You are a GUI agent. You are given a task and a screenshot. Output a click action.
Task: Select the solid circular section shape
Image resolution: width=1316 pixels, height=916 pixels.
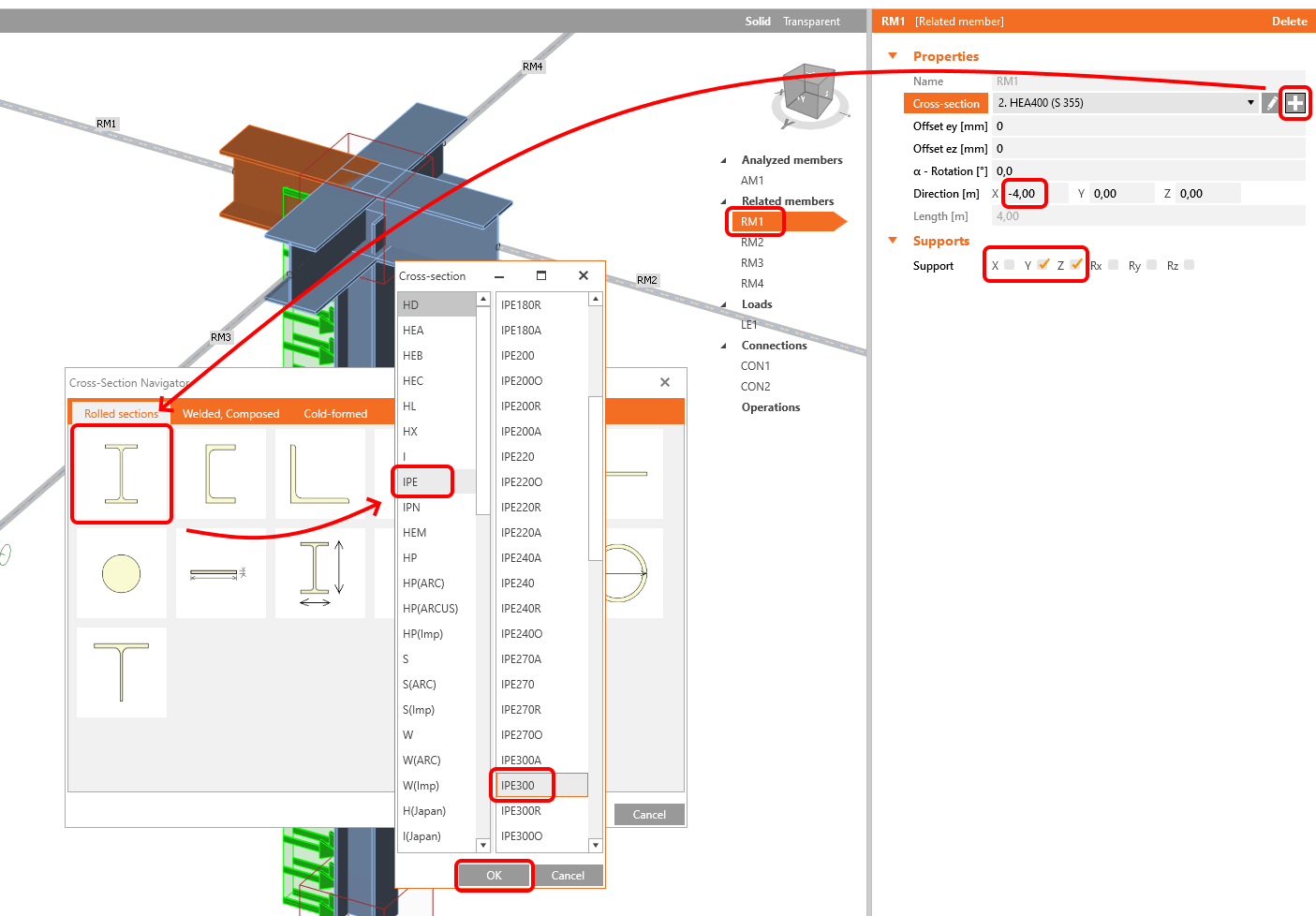pos(122,573)
